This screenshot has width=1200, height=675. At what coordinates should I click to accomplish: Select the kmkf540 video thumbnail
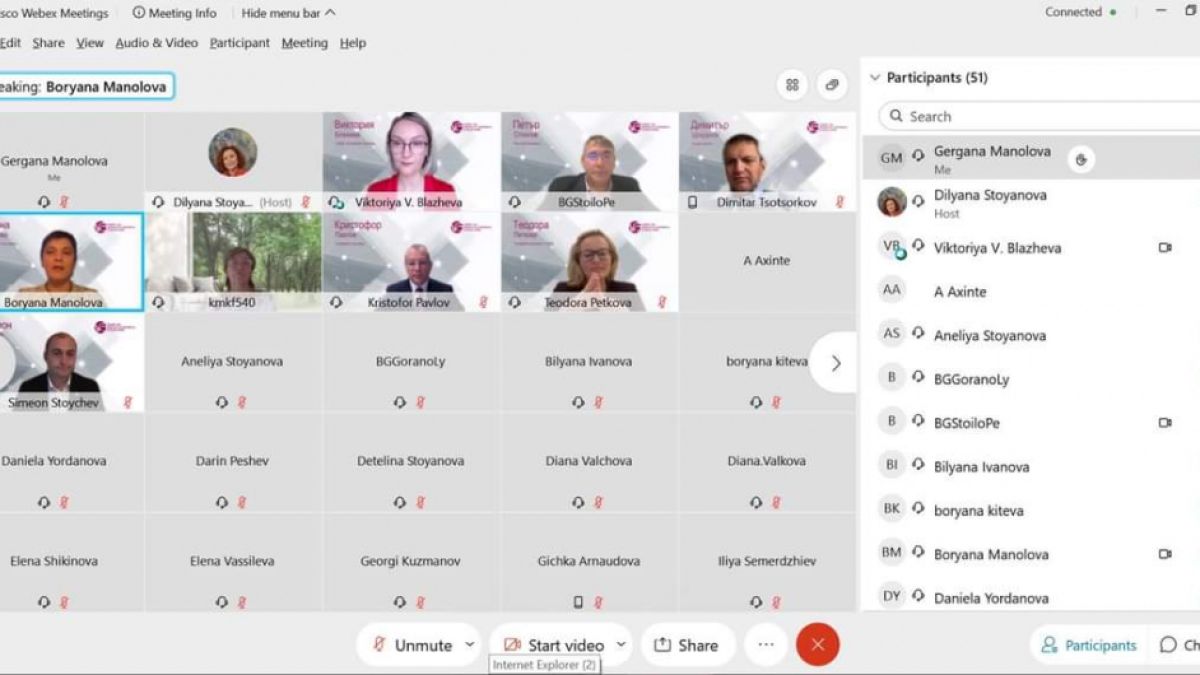pyautogui.click(x=233, y=261)
